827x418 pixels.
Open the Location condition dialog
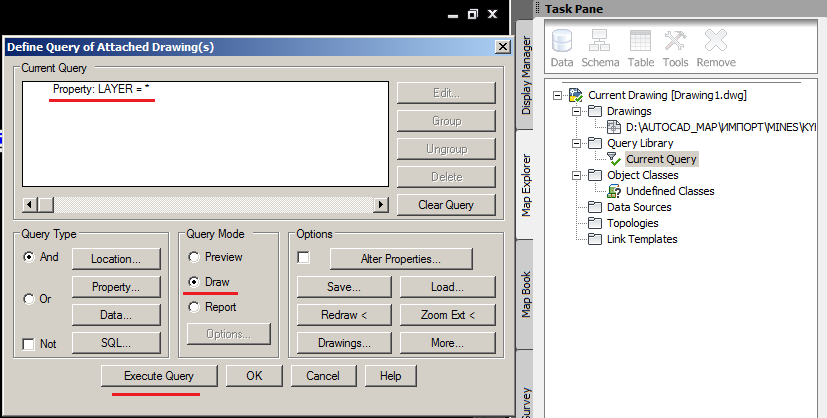pos(116,259)
